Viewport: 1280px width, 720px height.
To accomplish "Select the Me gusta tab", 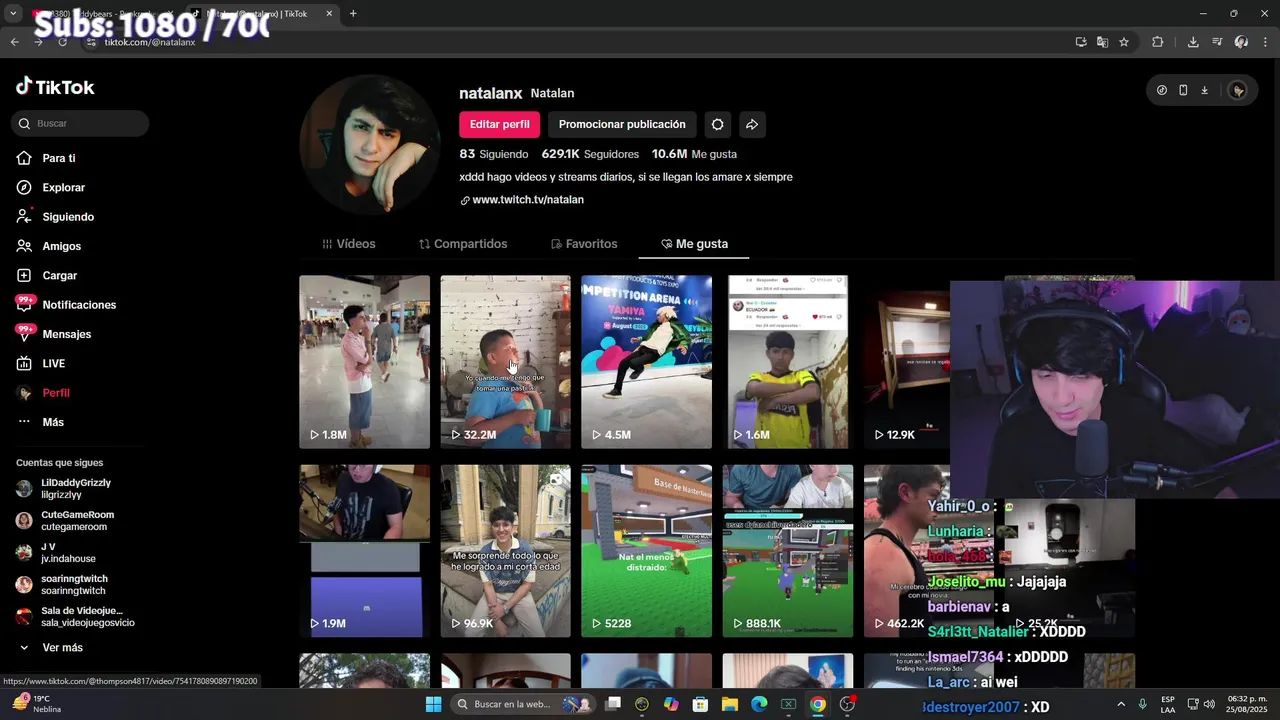I will point(695,244).
